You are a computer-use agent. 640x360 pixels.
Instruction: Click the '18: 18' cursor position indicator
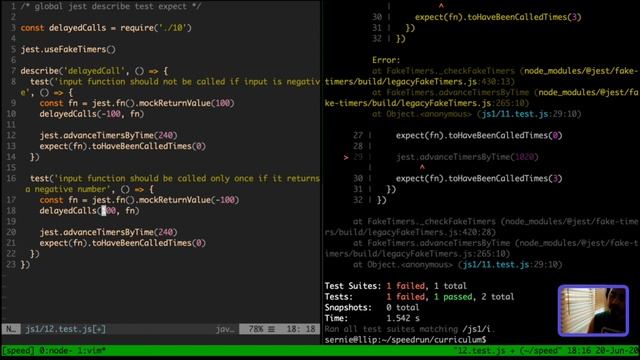point(301,329)
